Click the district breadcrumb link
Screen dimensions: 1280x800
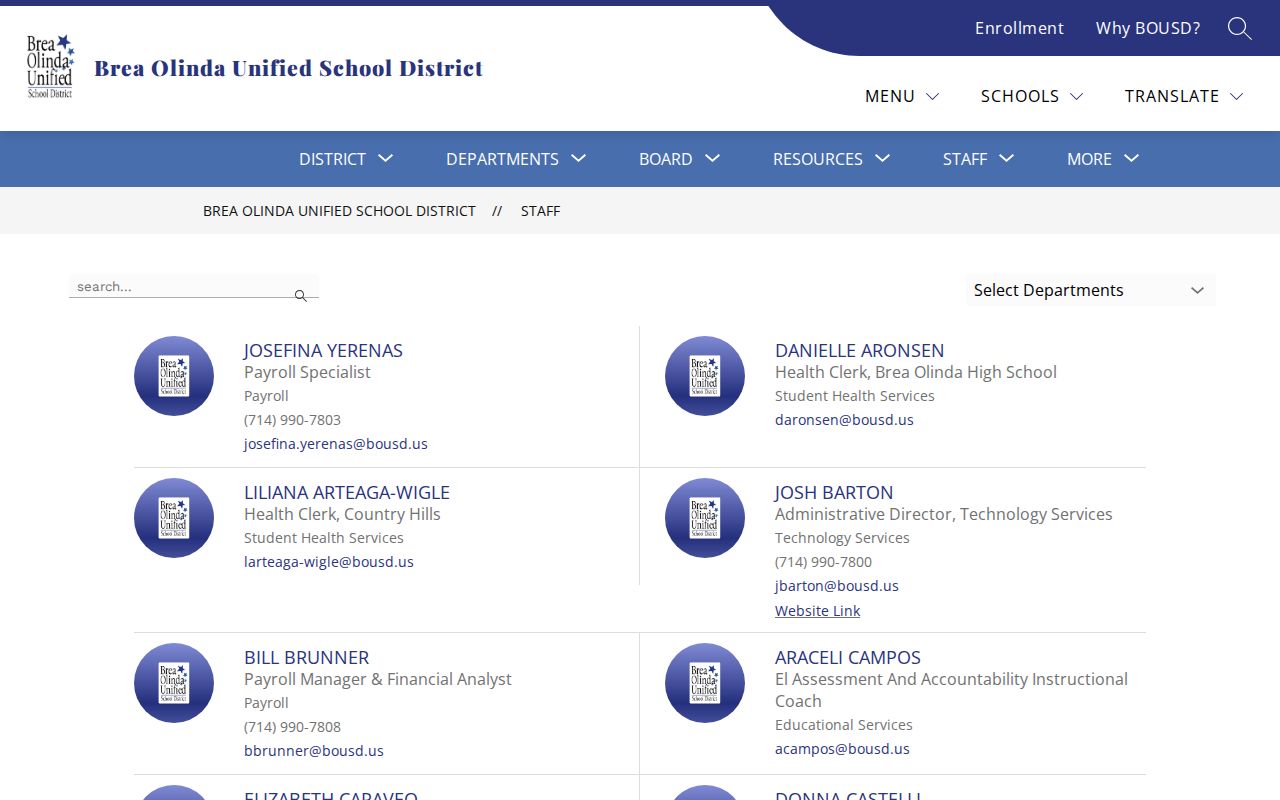(x=339, y=211)
